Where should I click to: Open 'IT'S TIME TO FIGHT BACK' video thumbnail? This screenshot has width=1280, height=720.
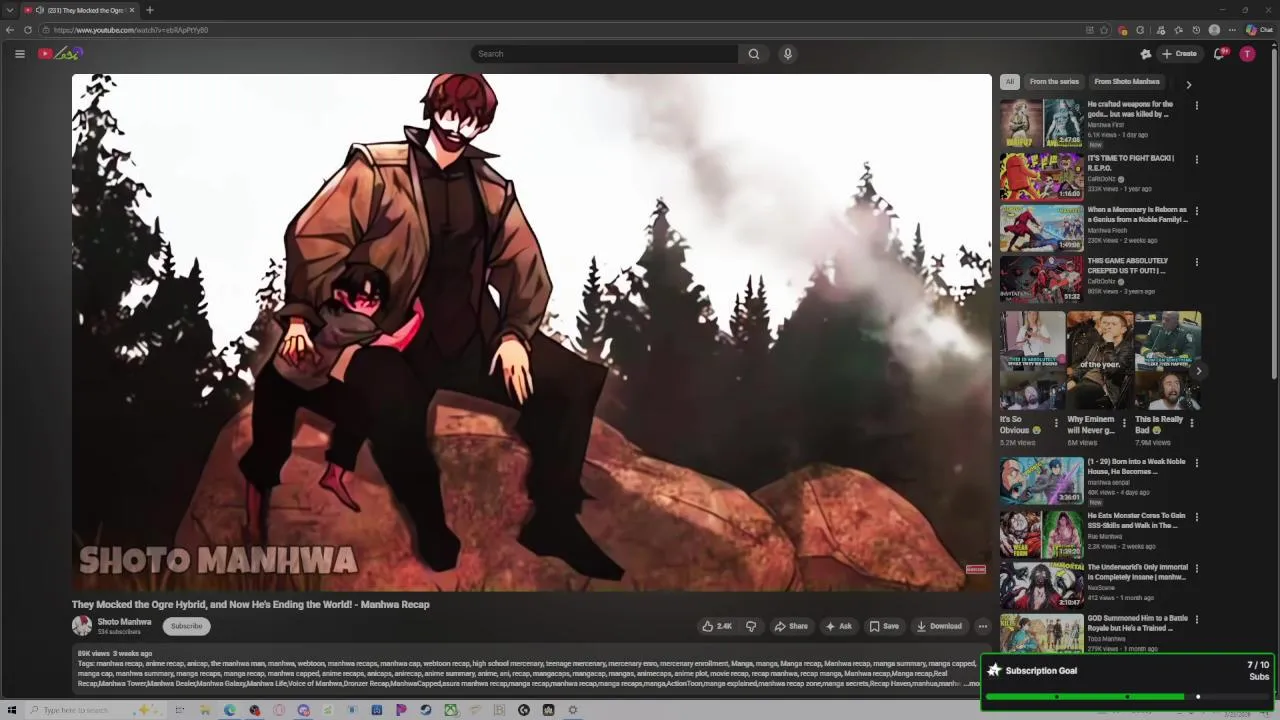pyautogui.click(x=1041, y=176)
